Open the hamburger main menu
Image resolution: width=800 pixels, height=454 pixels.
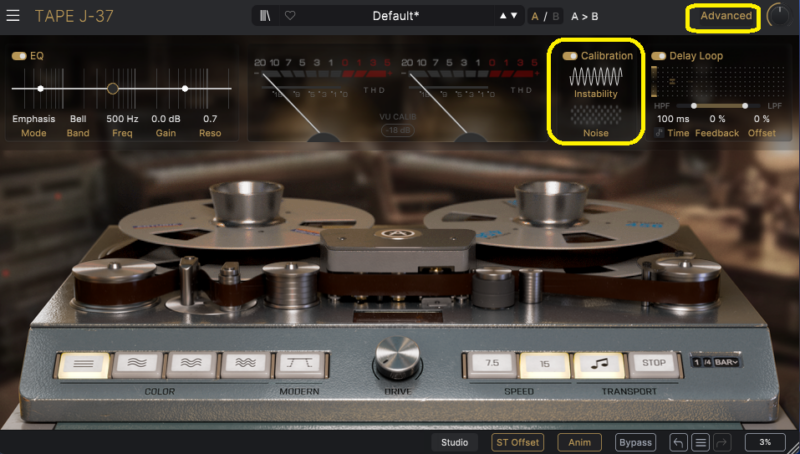(x=14, y=16)
